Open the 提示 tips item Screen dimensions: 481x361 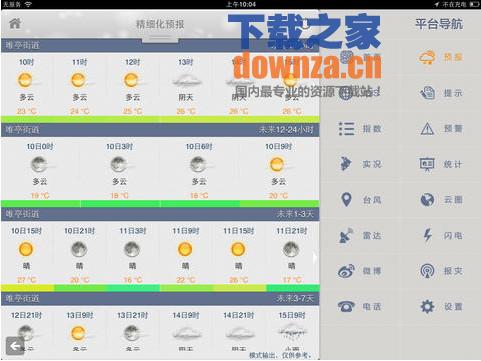(x=441, y=93)
